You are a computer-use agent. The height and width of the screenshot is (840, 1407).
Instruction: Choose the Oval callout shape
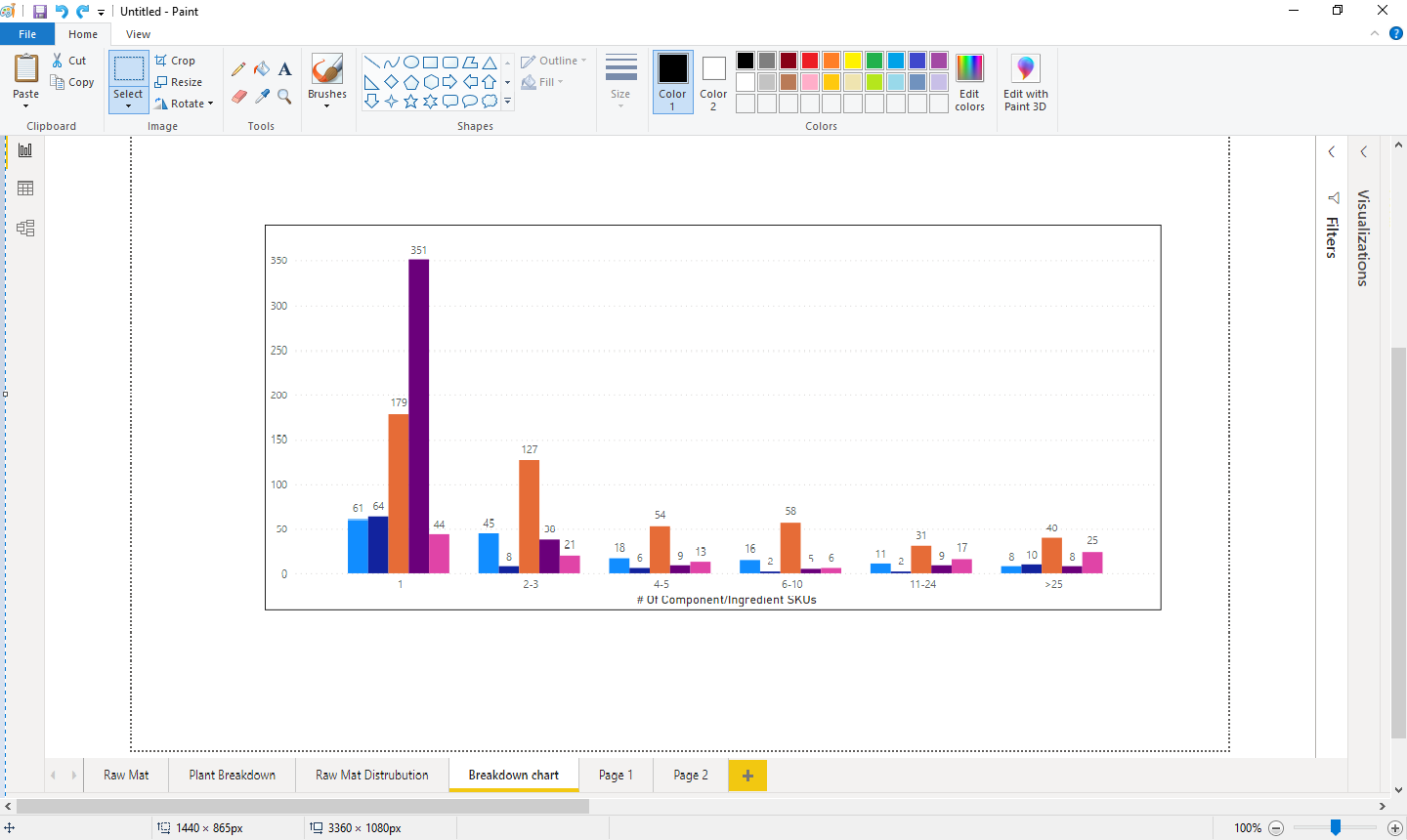click(470, 101)
